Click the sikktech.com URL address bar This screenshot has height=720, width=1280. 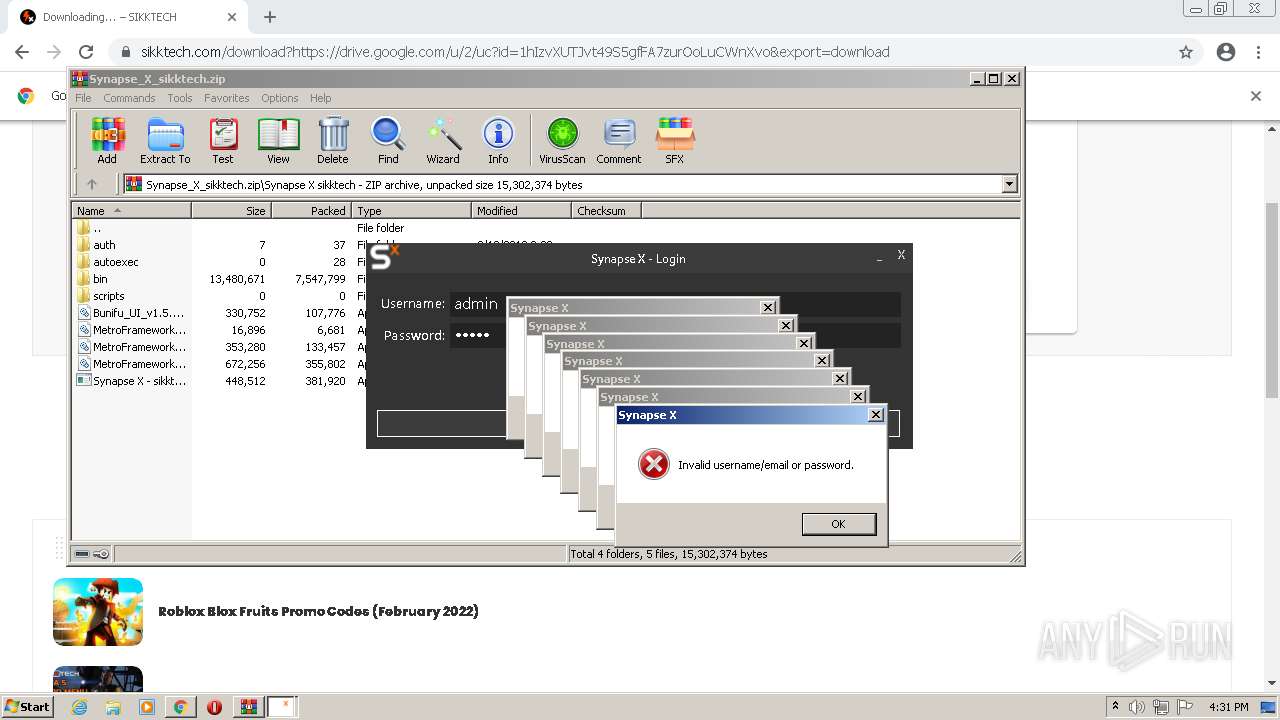(x=640, y=52)
